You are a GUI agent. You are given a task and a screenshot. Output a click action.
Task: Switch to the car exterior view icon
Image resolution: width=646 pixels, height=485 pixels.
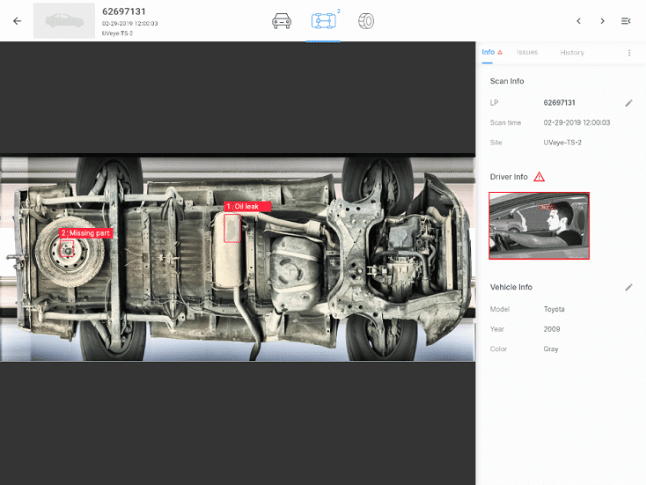282,21
